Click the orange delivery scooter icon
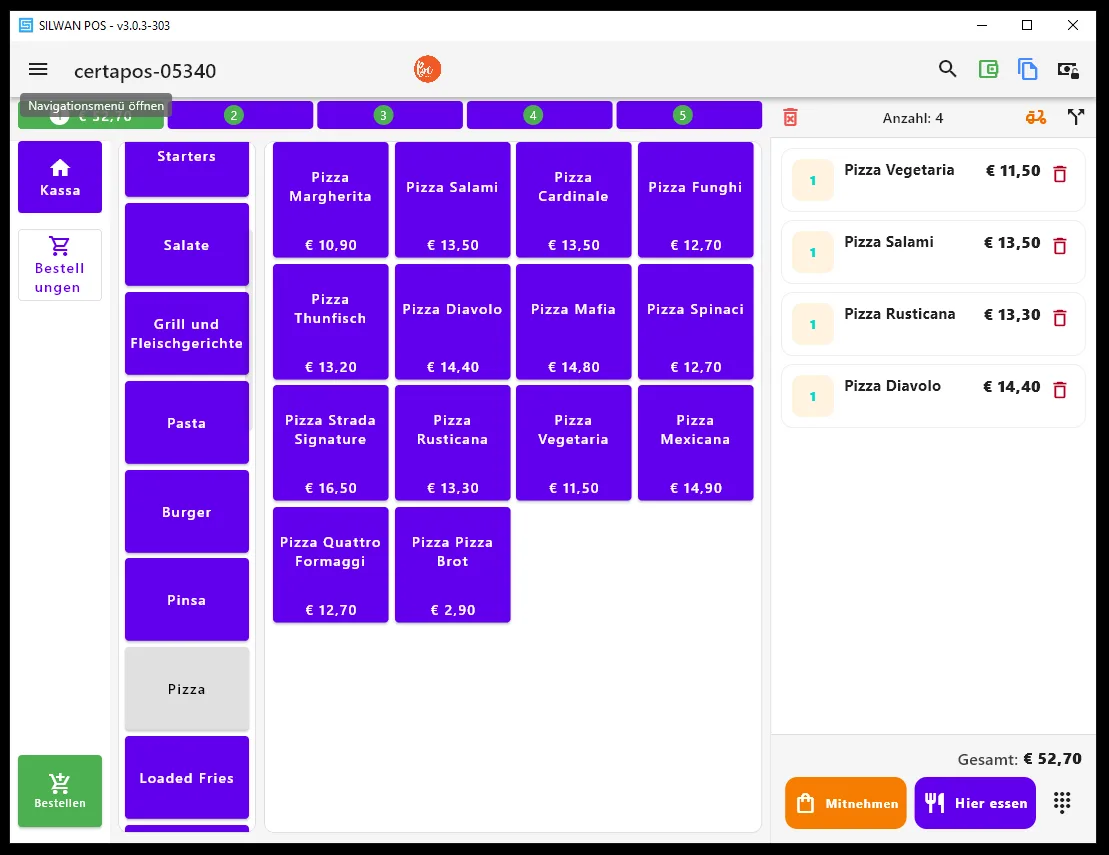This screenshot has width=1109, height=855. pyautogui.click(x=1035, y=117)
